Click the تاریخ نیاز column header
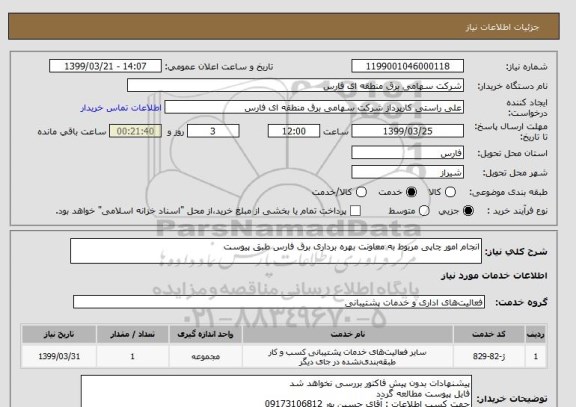The image size is (576, 407). coord(59,334)
